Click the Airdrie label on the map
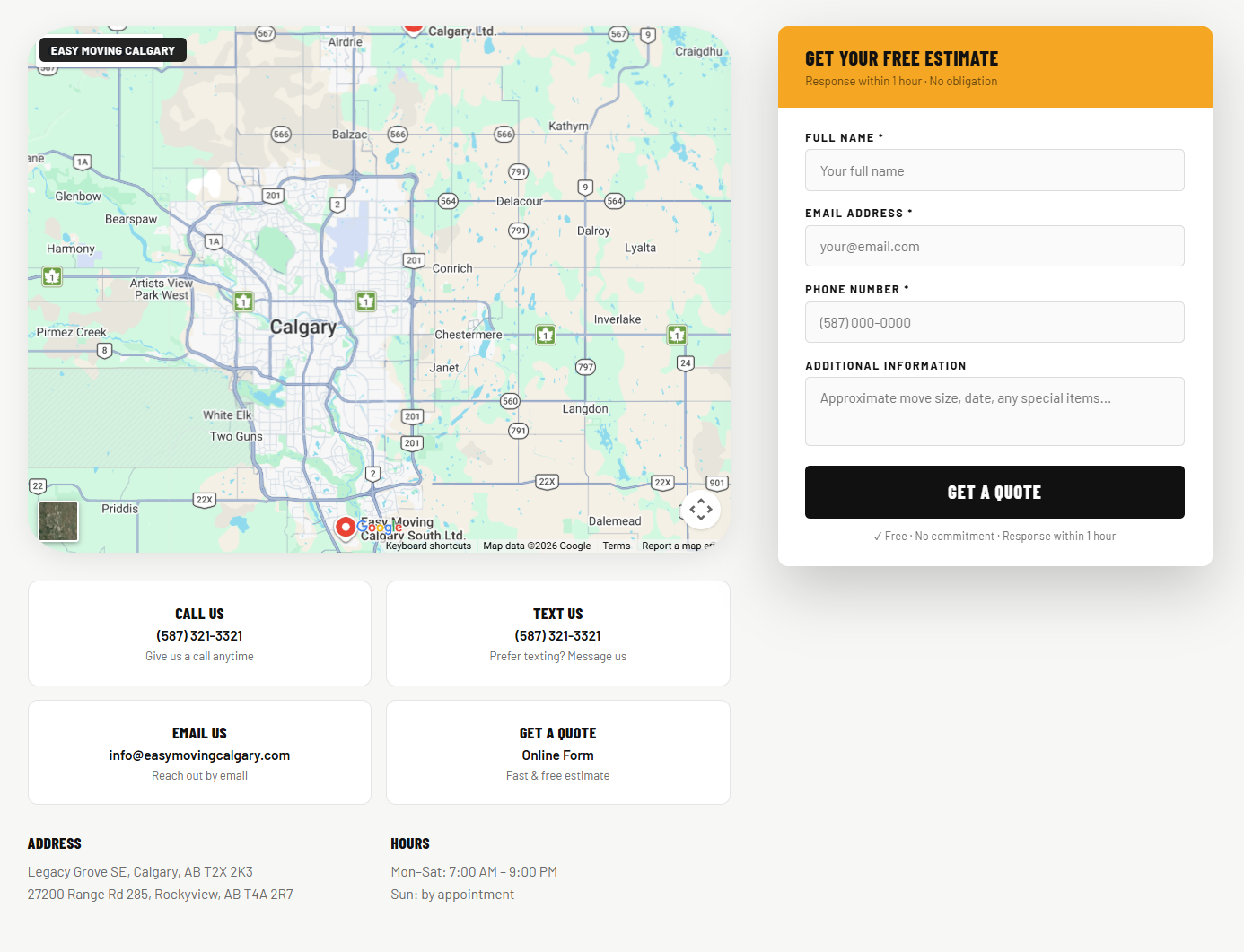This screenshot has width=1244, height=952. [x=346, y=42]
